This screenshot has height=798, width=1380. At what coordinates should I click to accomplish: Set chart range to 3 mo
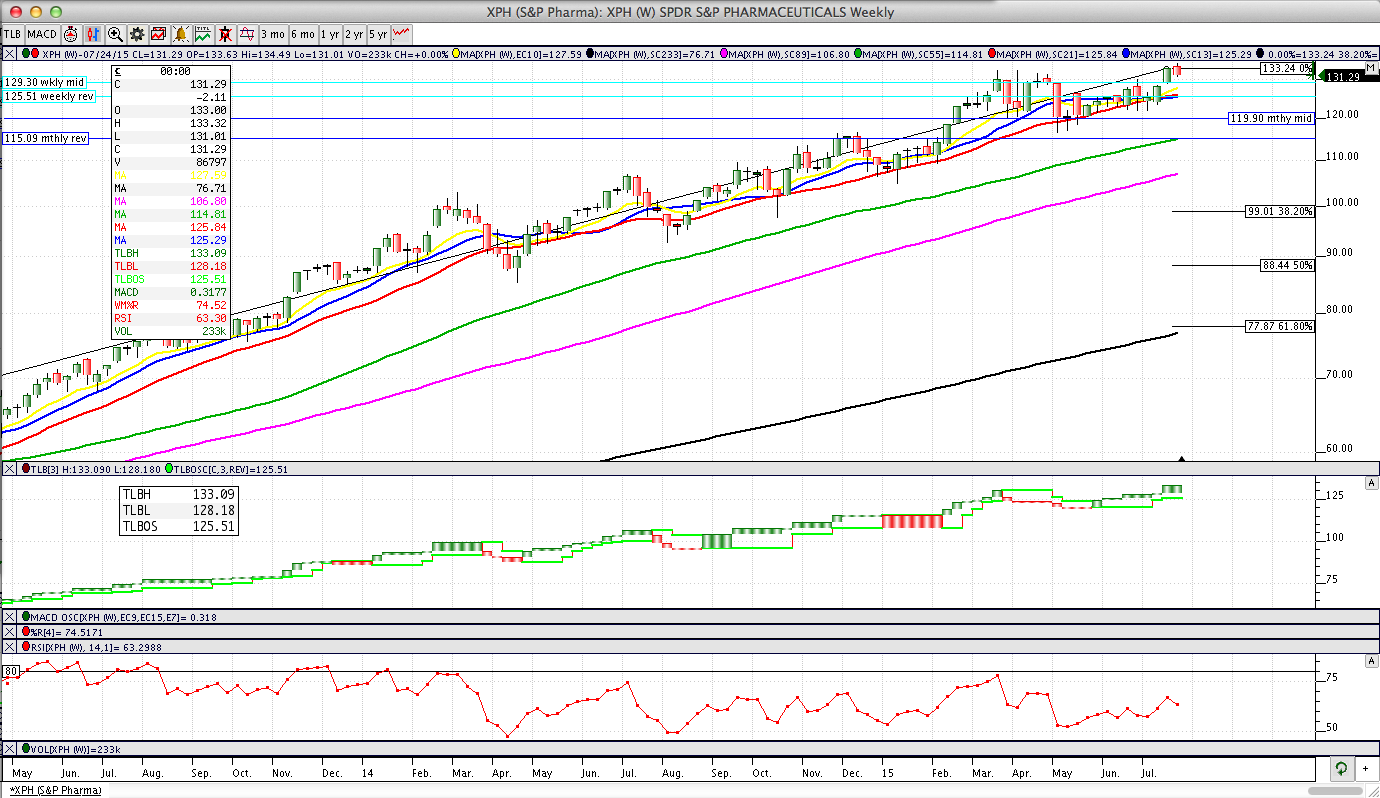pyautogui.click(x=273, y=33)
